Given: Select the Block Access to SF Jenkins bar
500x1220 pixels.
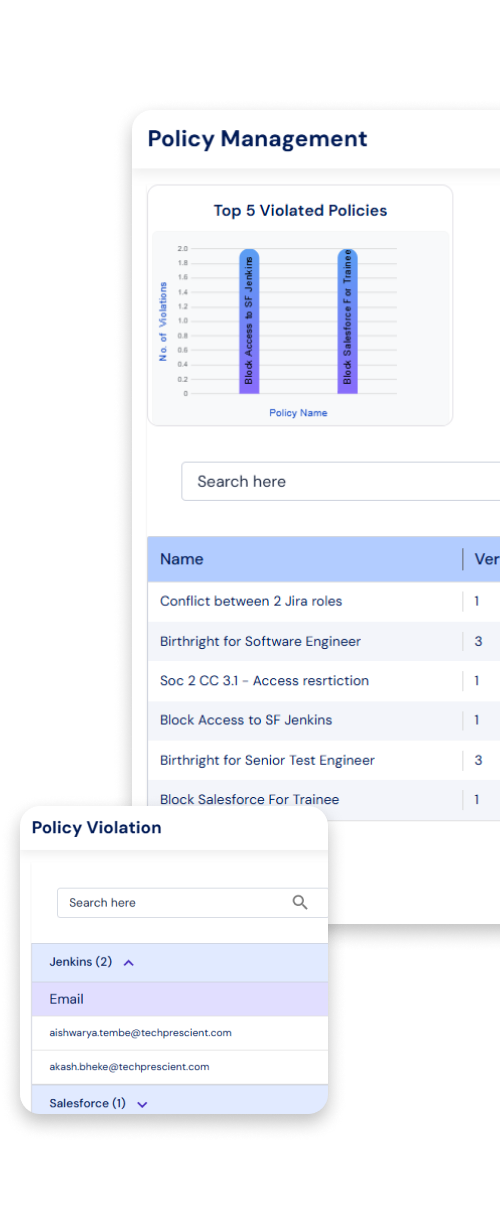Looking at the screenshot, I should (249, 321).
